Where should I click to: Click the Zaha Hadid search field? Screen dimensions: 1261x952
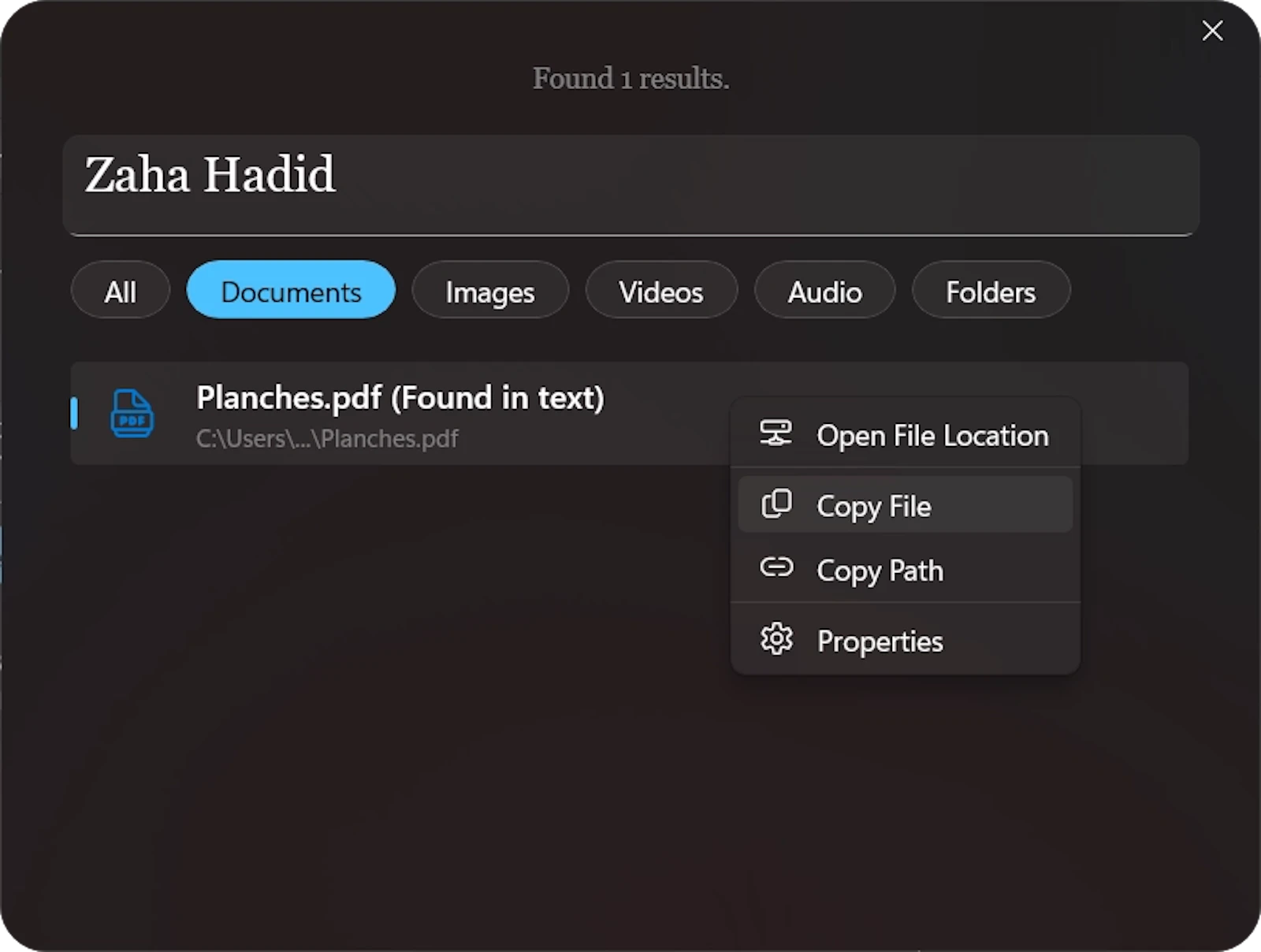[630, 185]
